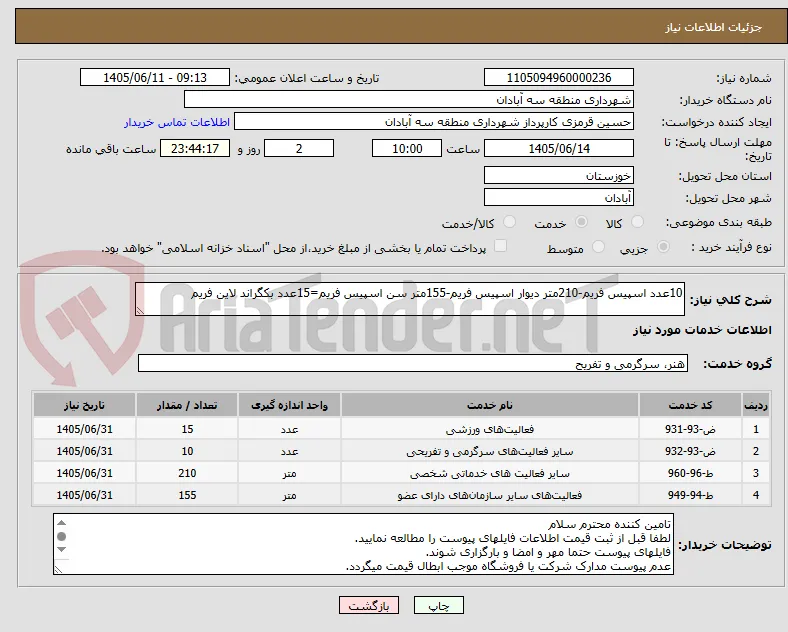Click the شرح کلی نیاز description textarea
This screenshot has height=632, width=788.
(x=410, y=299)
